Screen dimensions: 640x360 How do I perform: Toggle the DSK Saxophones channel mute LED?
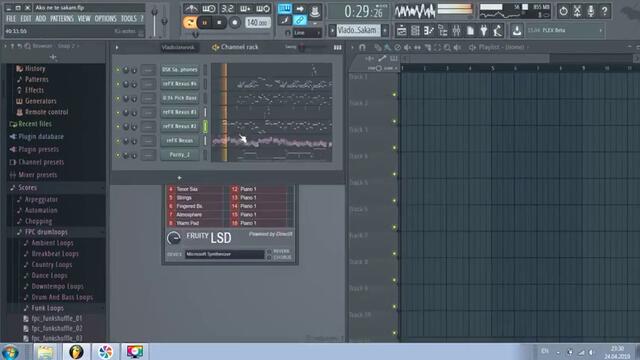pyautogui.click(x=118, y=70)
